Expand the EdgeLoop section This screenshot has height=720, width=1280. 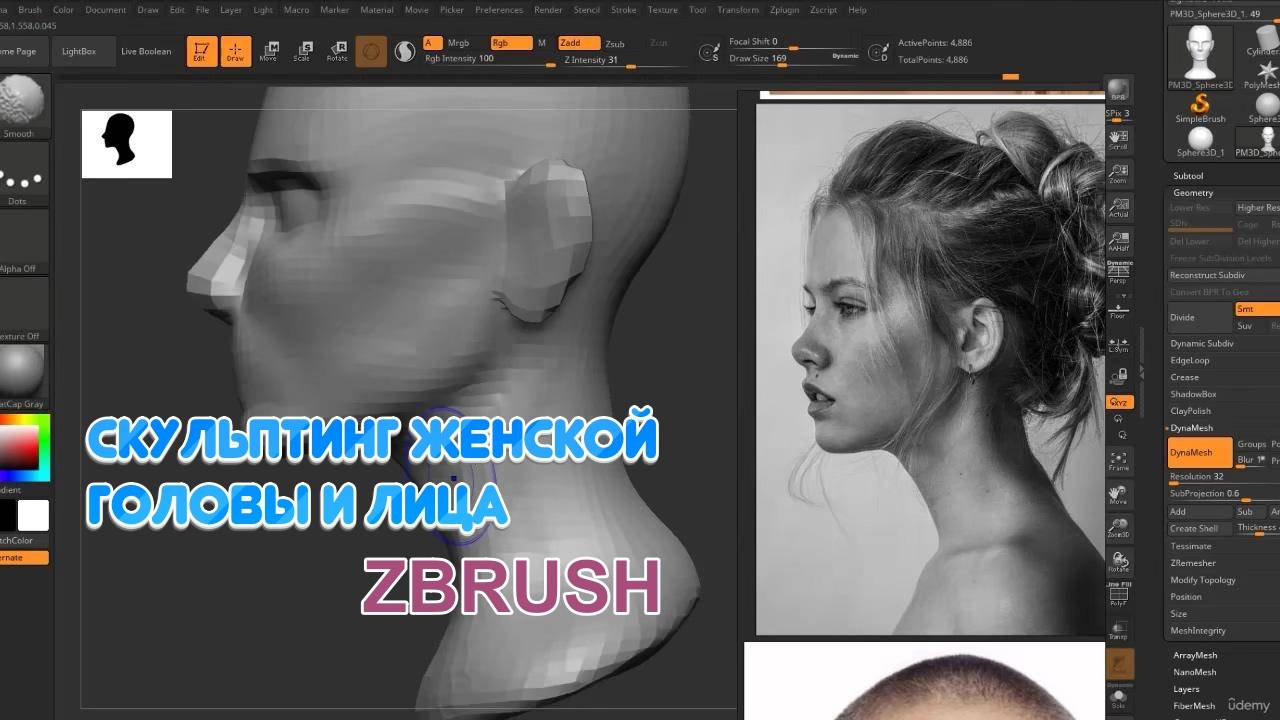1190,360
